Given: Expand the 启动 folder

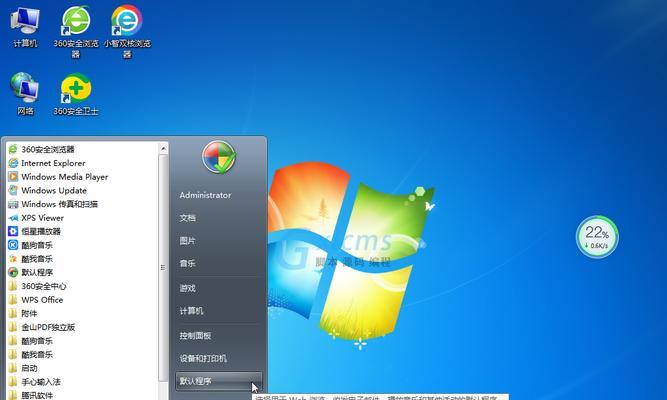Looking at the screenshot, I should click(x=83, y=368).
